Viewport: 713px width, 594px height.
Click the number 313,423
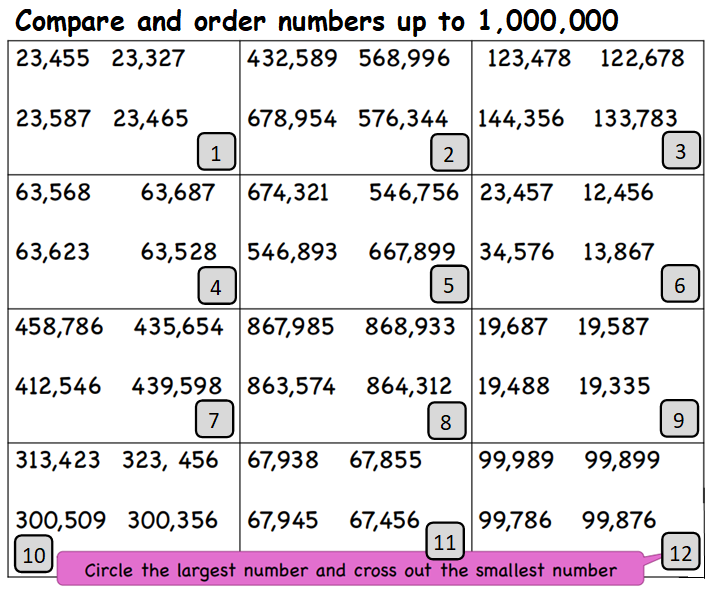point(58,460)
